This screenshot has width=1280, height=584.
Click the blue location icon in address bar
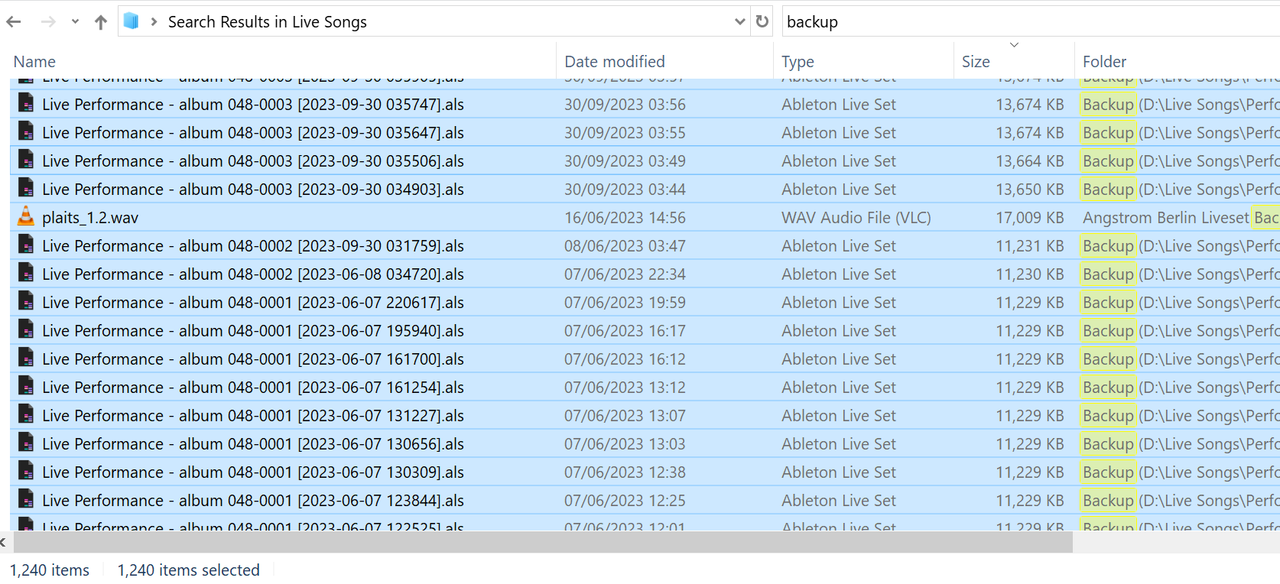(x=131, y=21)
